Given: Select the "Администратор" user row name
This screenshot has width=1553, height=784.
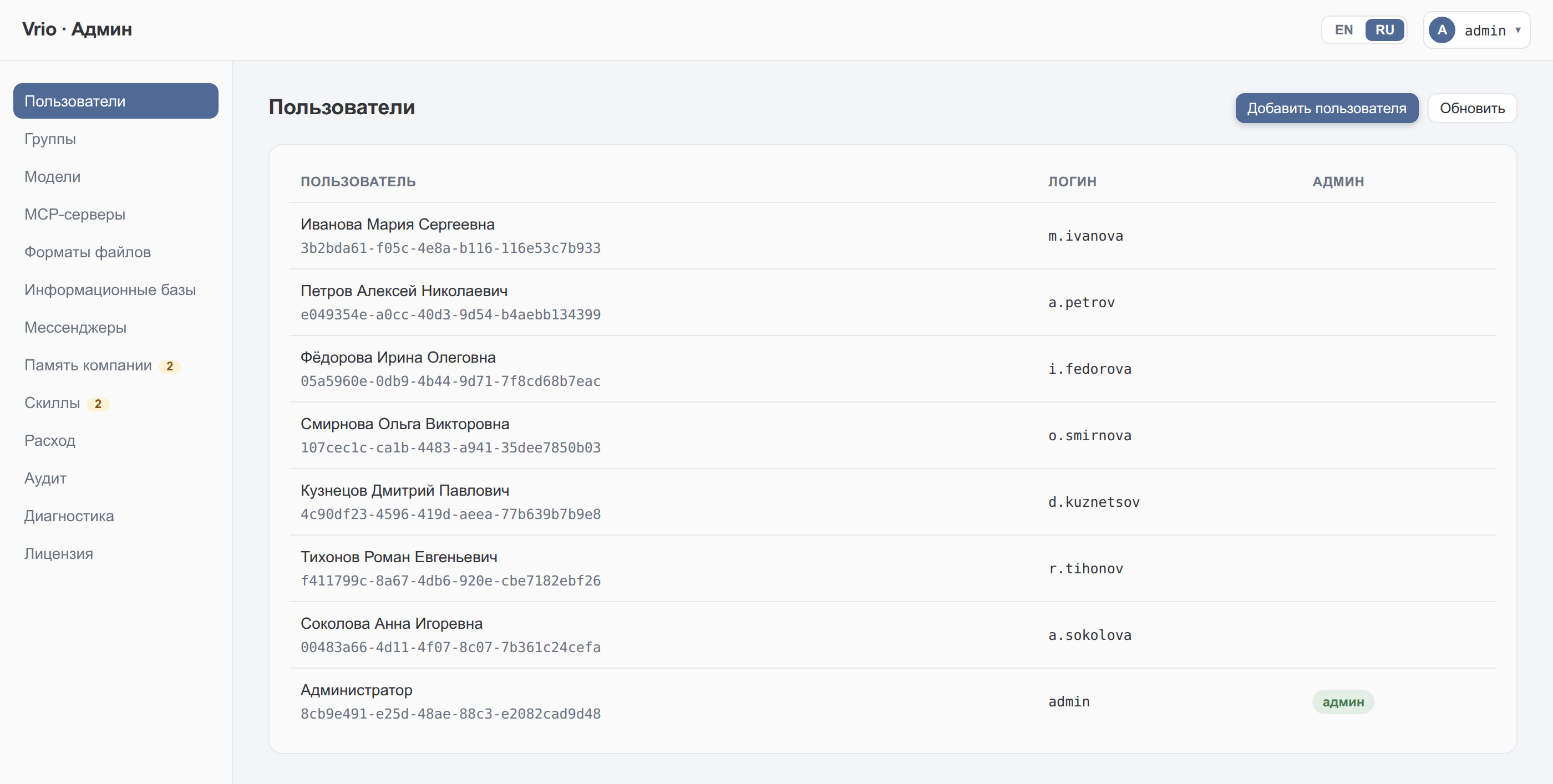Looking at the screenshot, I should (x=356, y=690).
